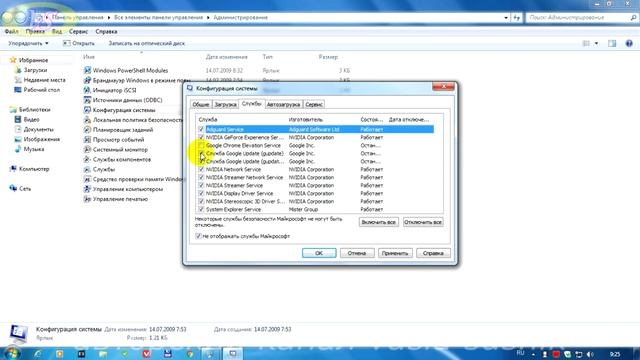Expand the Упорядочить dropdown
This screenshot has width=640, height=360.
point(29,43)
